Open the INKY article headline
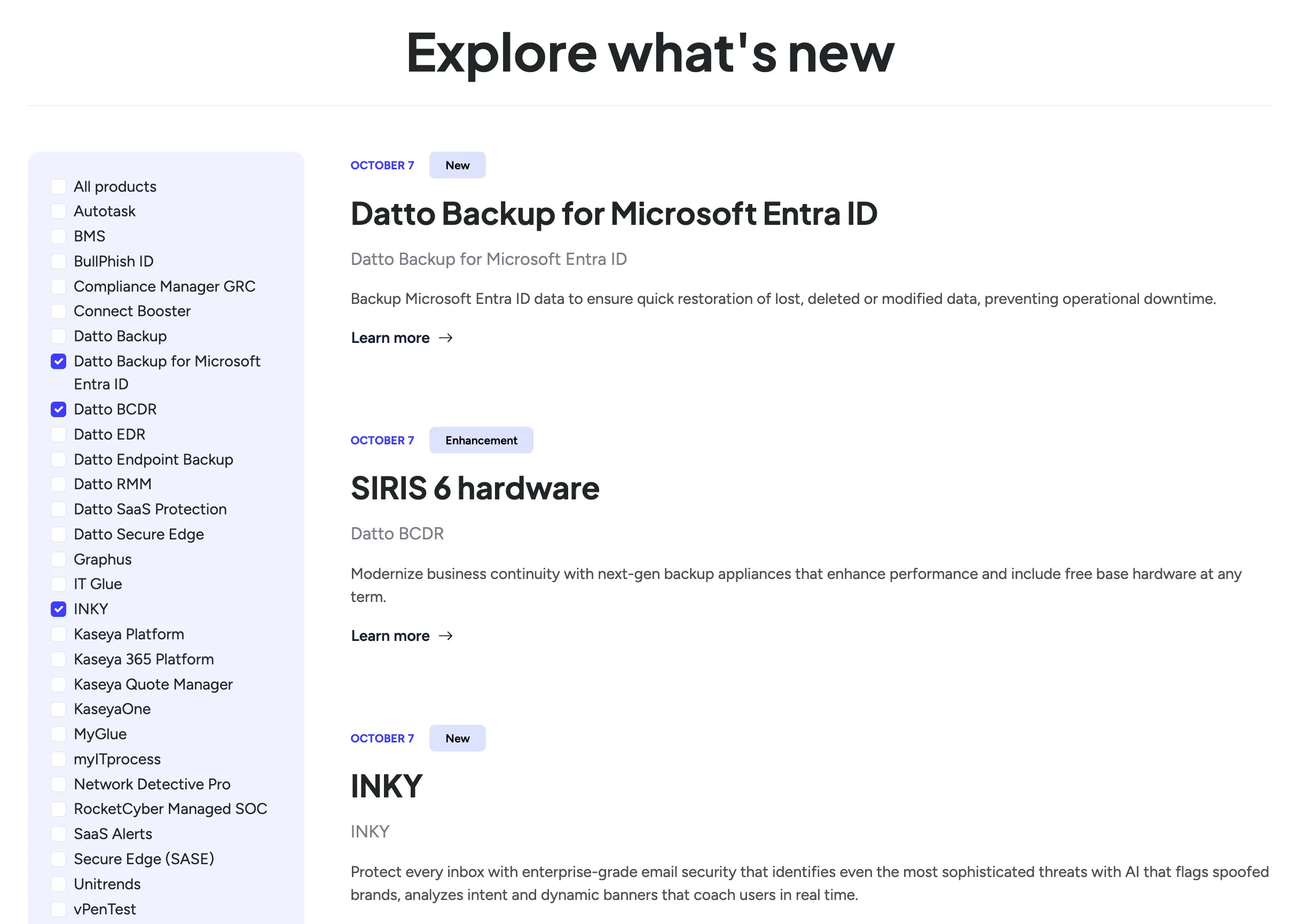 click(386, 786)
